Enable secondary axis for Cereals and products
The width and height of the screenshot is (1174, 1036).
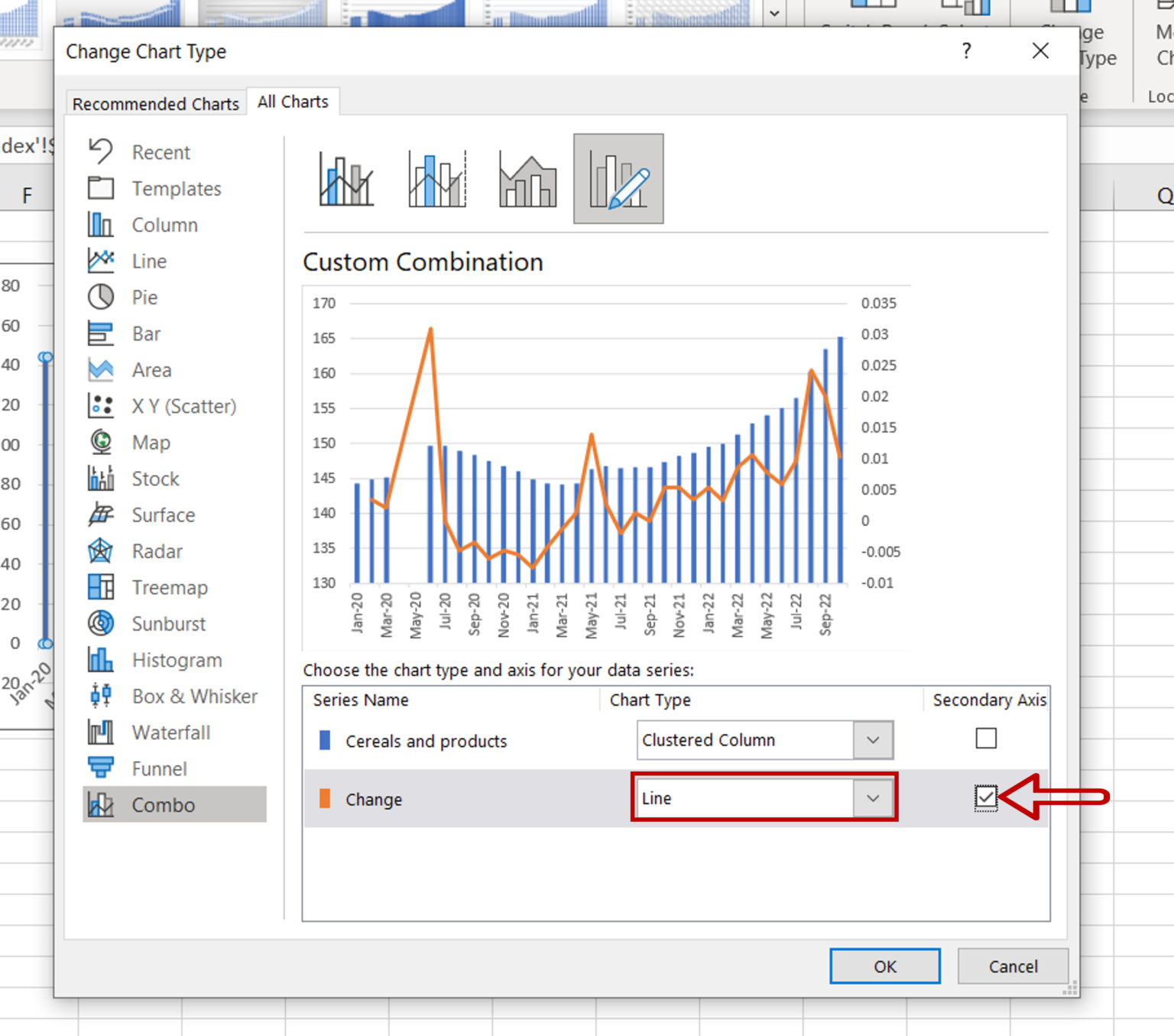point(986,739)
